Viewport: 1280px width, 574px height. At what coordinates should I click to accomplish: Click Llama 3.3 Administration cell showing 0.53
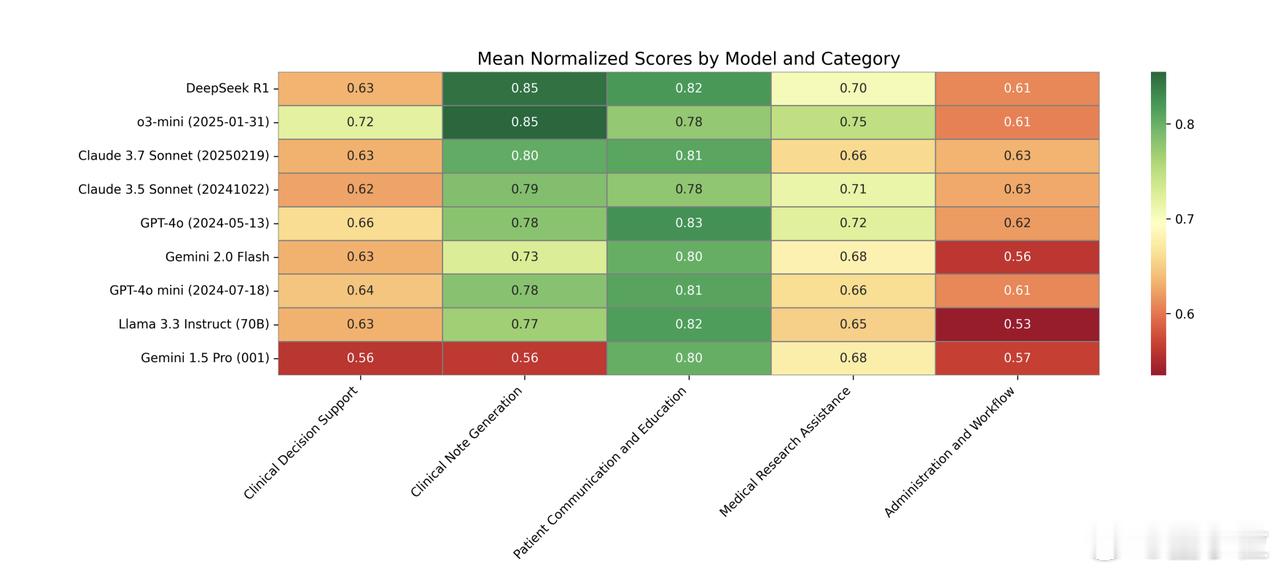tap(1017, 324)
